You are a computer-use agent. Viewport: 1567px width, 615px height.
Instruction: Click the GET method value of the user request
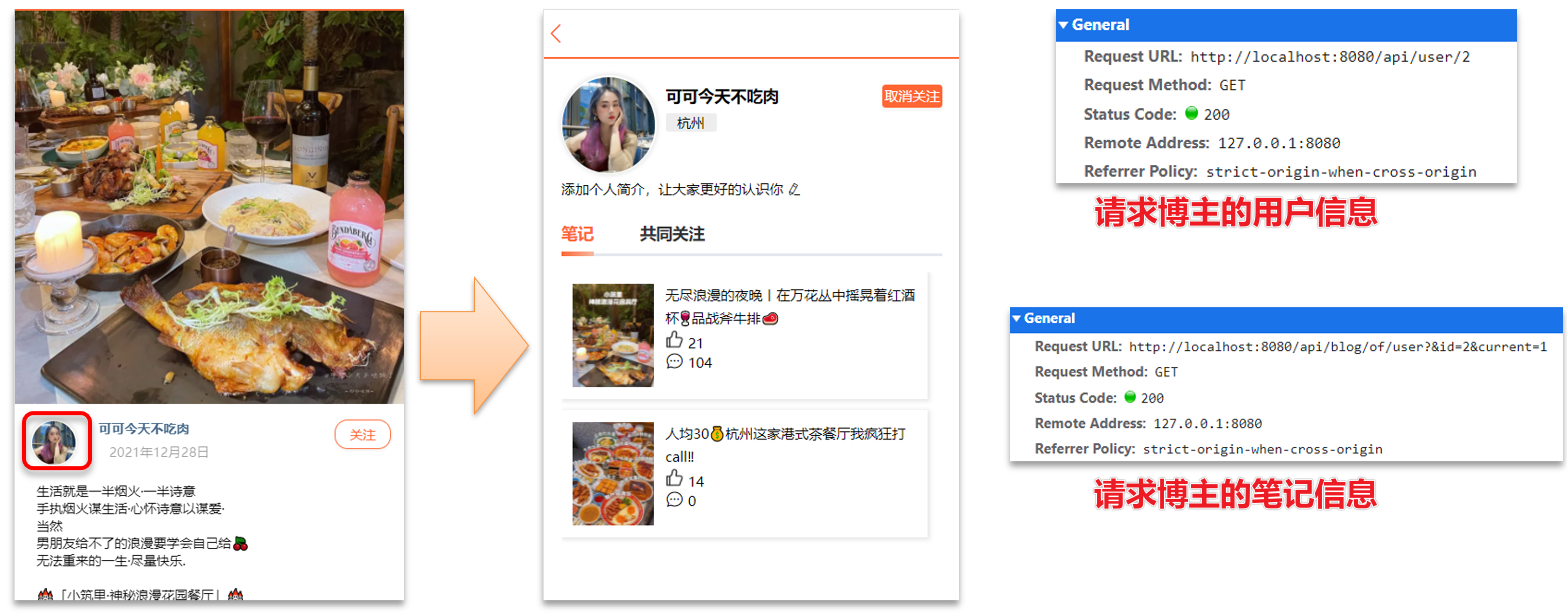(x=1232, y=85)
